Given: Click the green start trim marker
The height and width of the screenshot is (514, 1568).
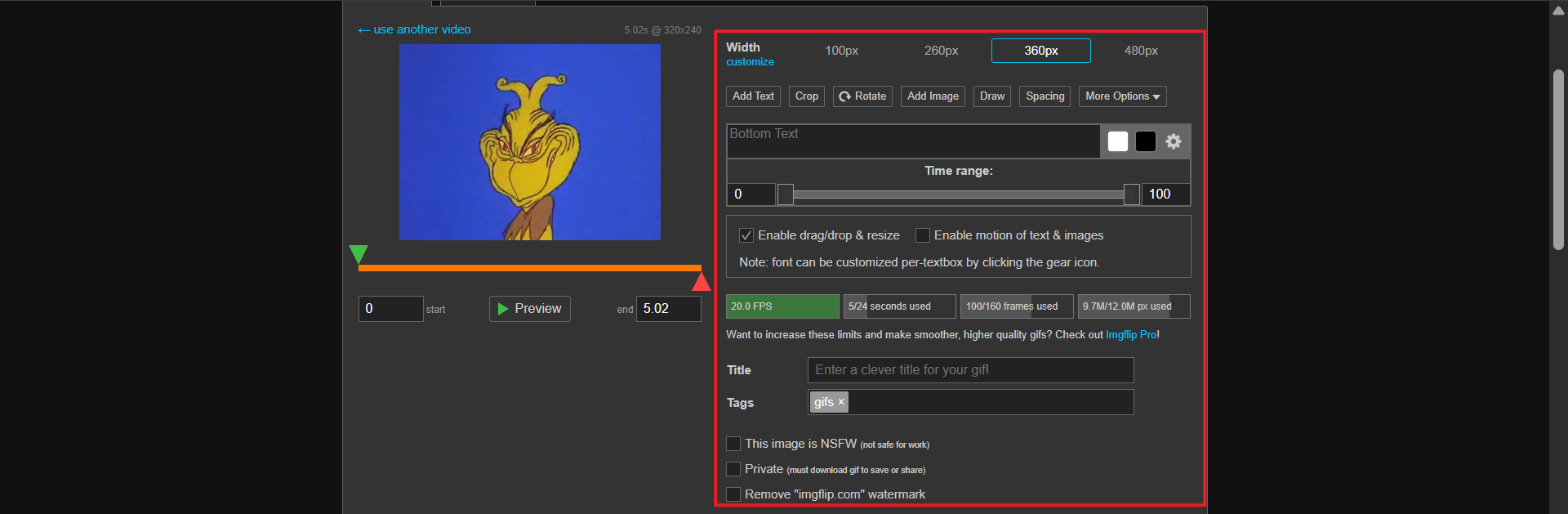Looking at the screenshot, I should point(359,254).
